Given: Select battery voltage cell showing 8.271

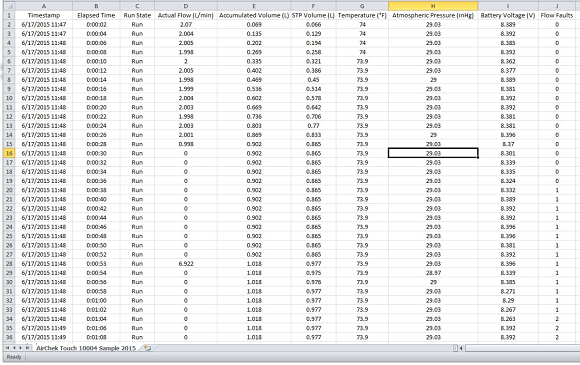Looking at the screenshot, I should click(508, 291).
